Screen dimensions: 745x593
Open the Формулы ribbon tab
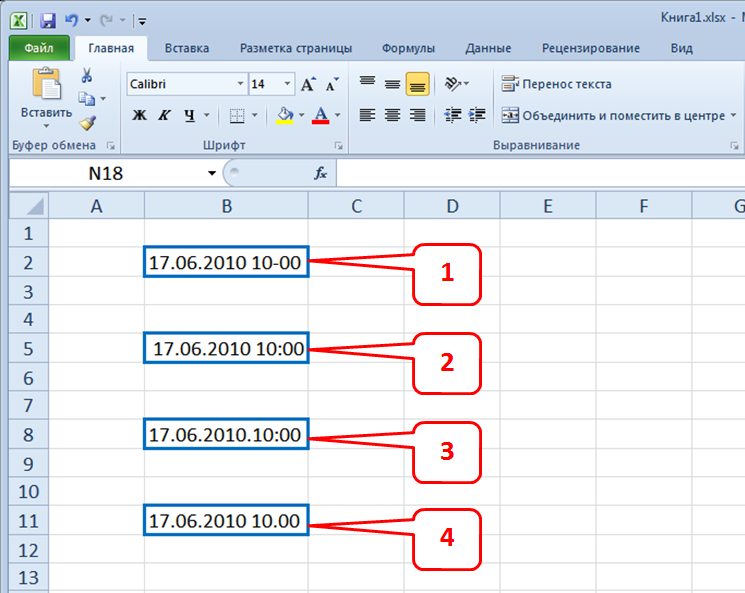click(408, 48)
